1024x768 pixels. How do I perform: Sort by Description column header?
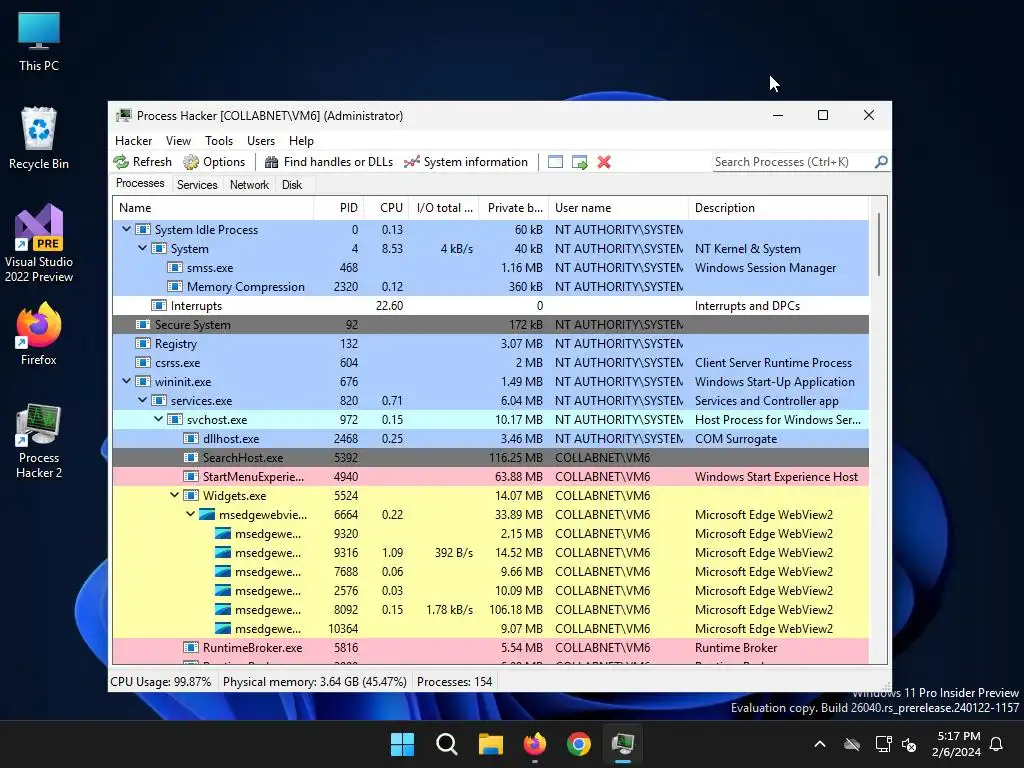click(778, 208)
